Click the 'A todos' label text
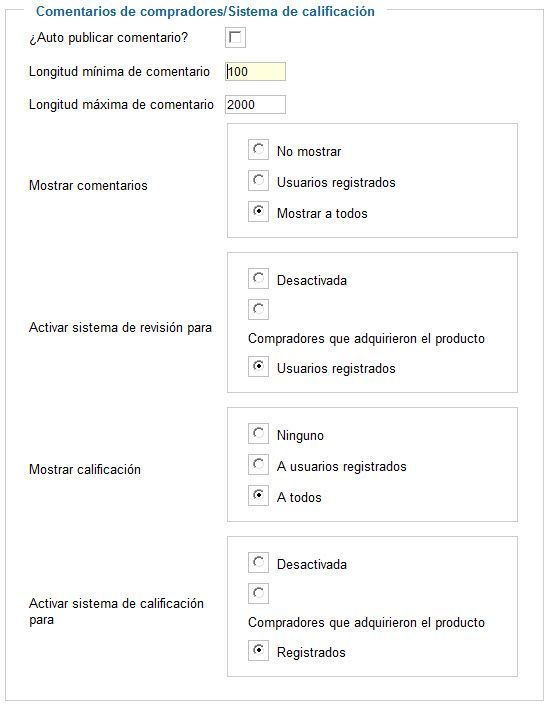 pos(299,497)
